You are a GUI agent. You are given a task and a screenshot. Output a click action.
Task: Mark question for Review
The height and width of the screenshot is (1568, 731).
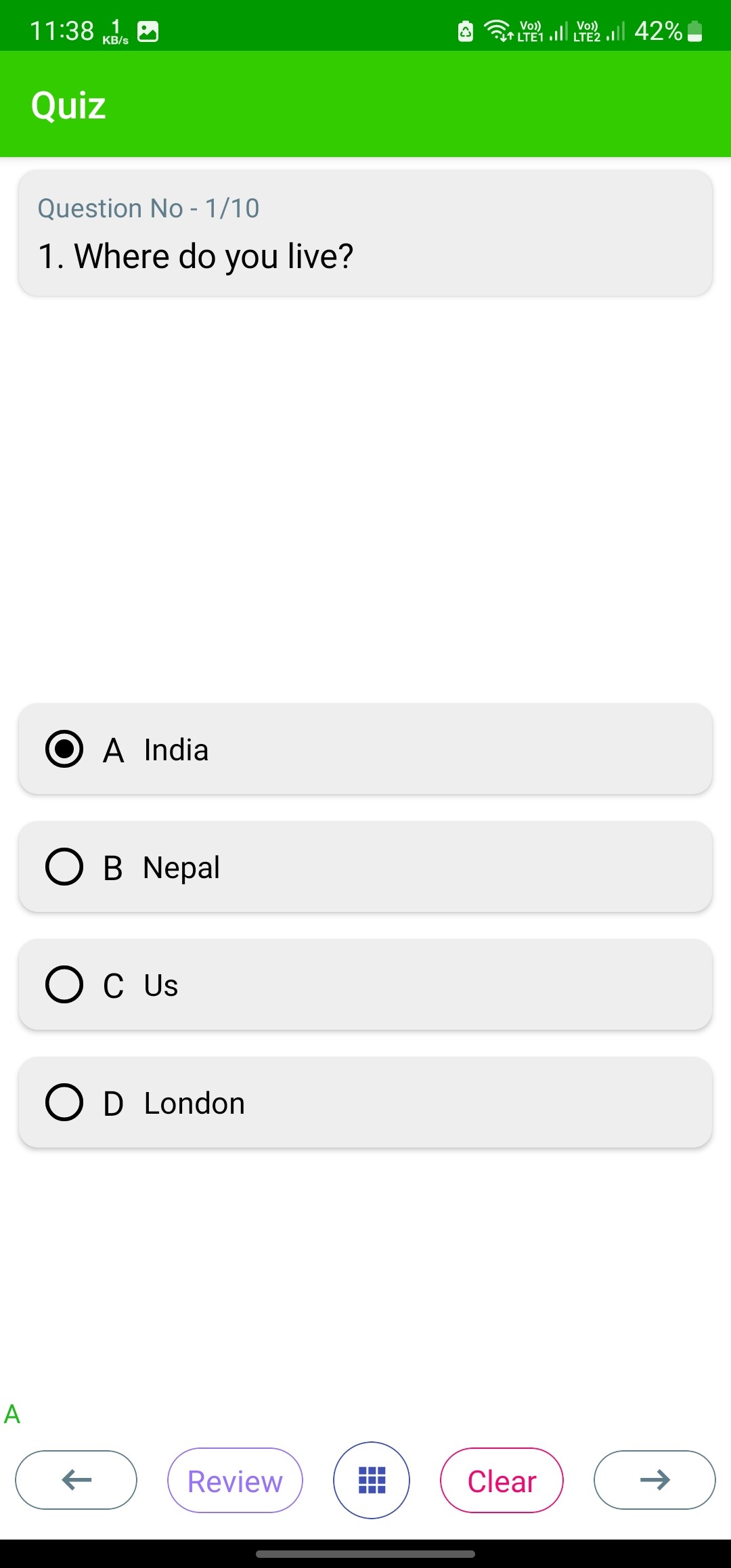click(235, 1480)
